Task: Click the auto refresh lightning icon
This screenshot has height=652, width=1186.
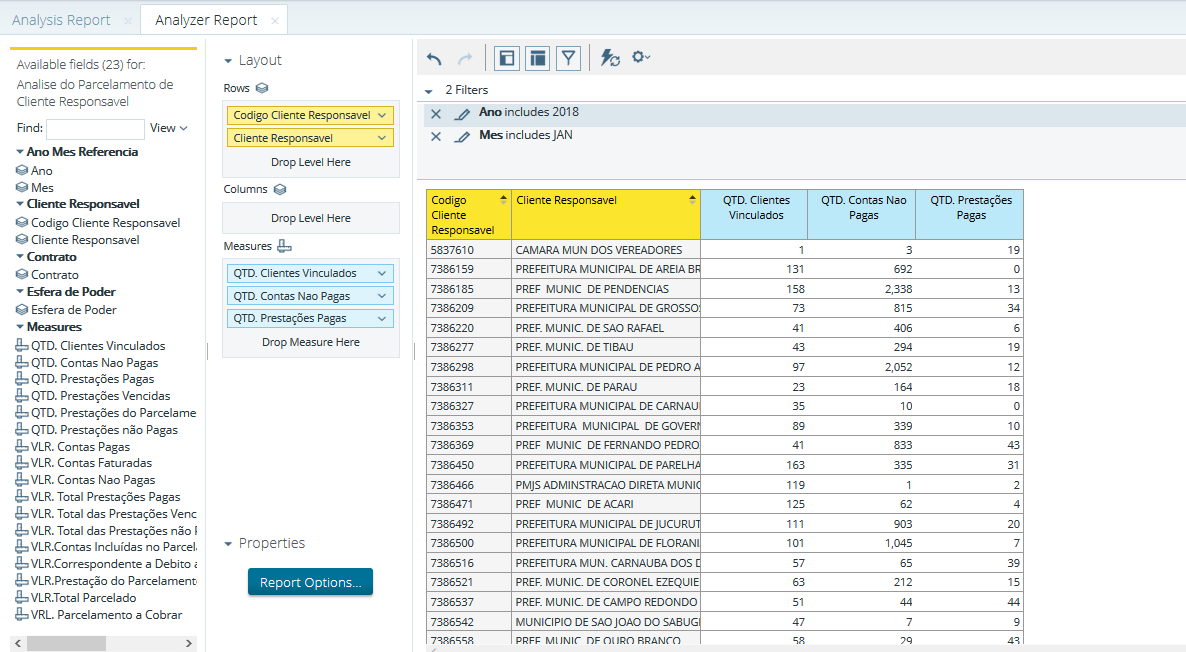Action: pyautogui.click(x=610, y=59)
